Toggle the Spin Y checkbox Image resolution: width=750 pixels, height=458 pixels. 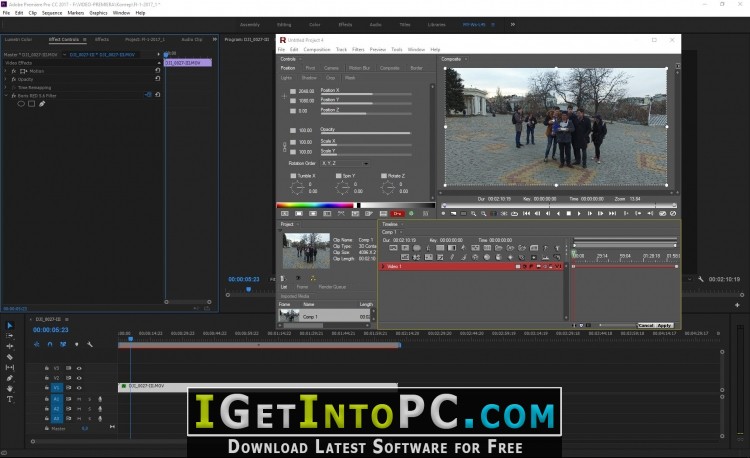coord(339,176)
